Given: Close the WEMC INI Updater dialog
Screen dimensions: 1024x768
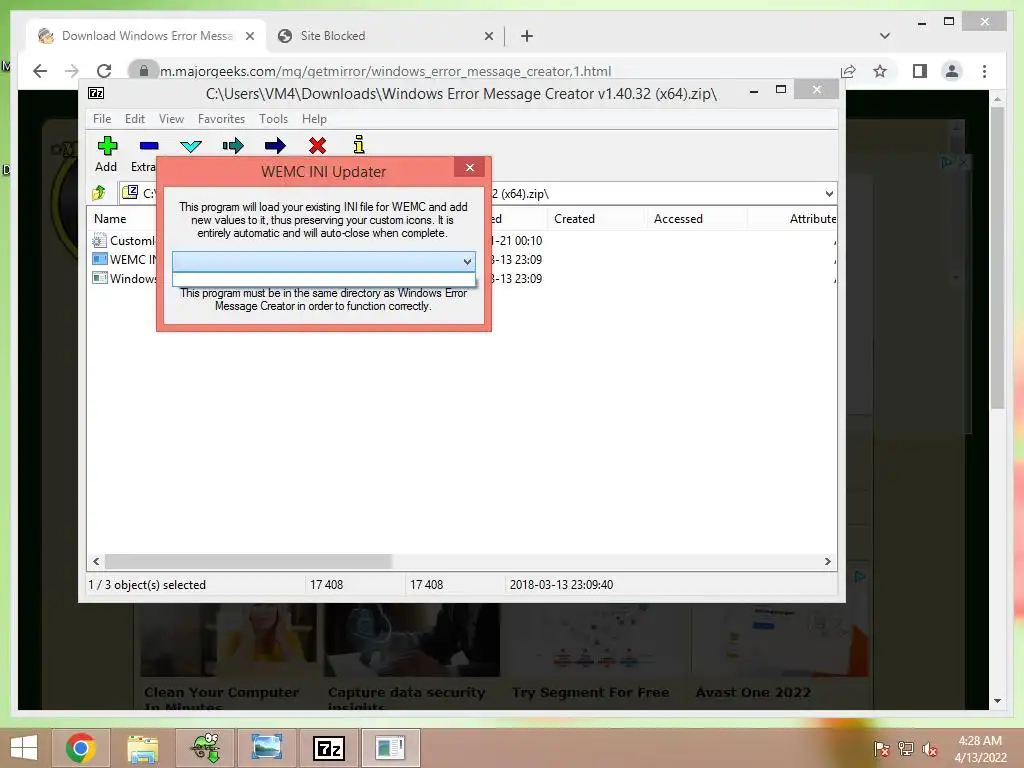Looking at the screenshot, I should pyautogui.click(x=470, y=168).
